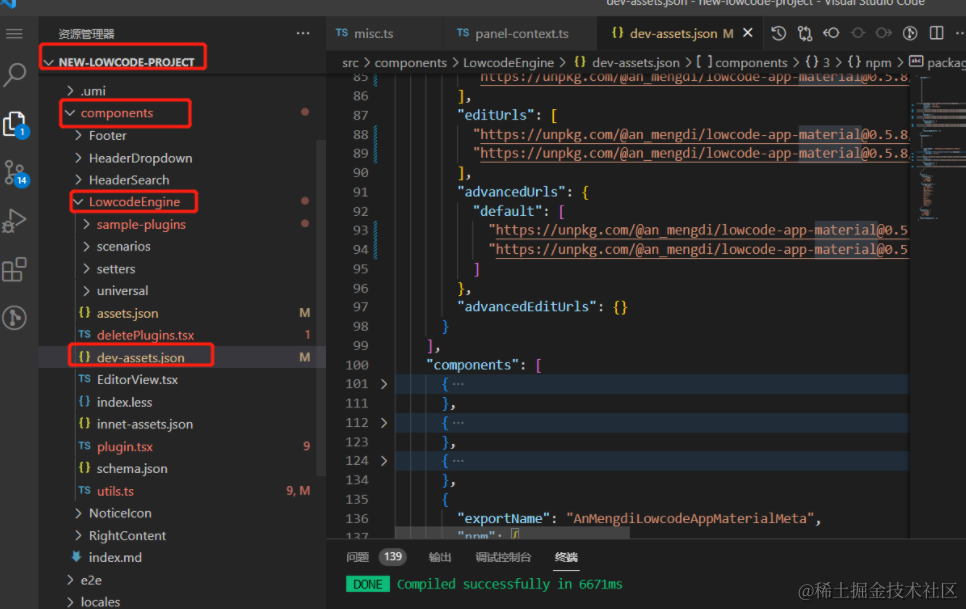Click the npm breadcrumb segment

pos(878,63)
